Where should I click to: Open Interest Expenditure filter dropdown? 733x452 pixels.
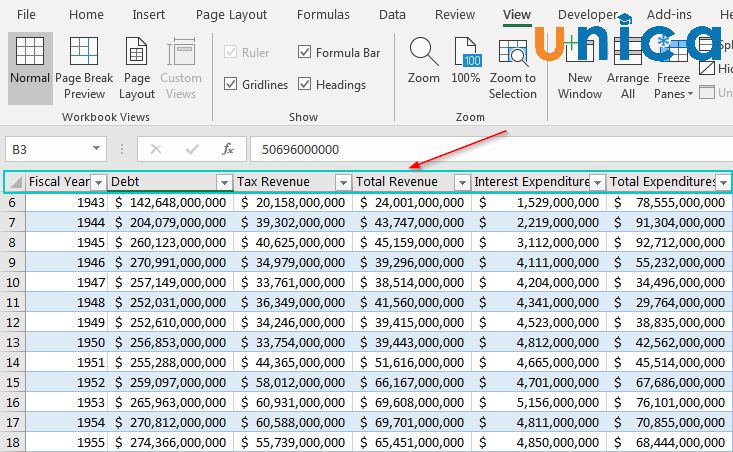point(597,182)
